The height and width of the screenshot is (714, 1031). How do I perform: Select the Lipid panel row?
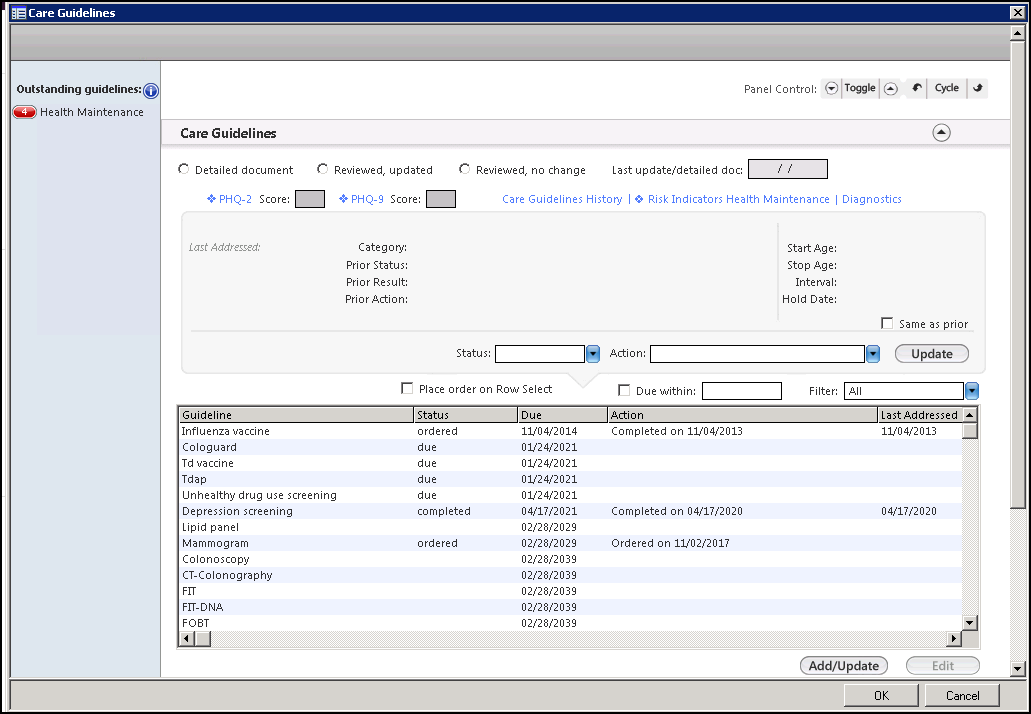(x=571, y=527)
